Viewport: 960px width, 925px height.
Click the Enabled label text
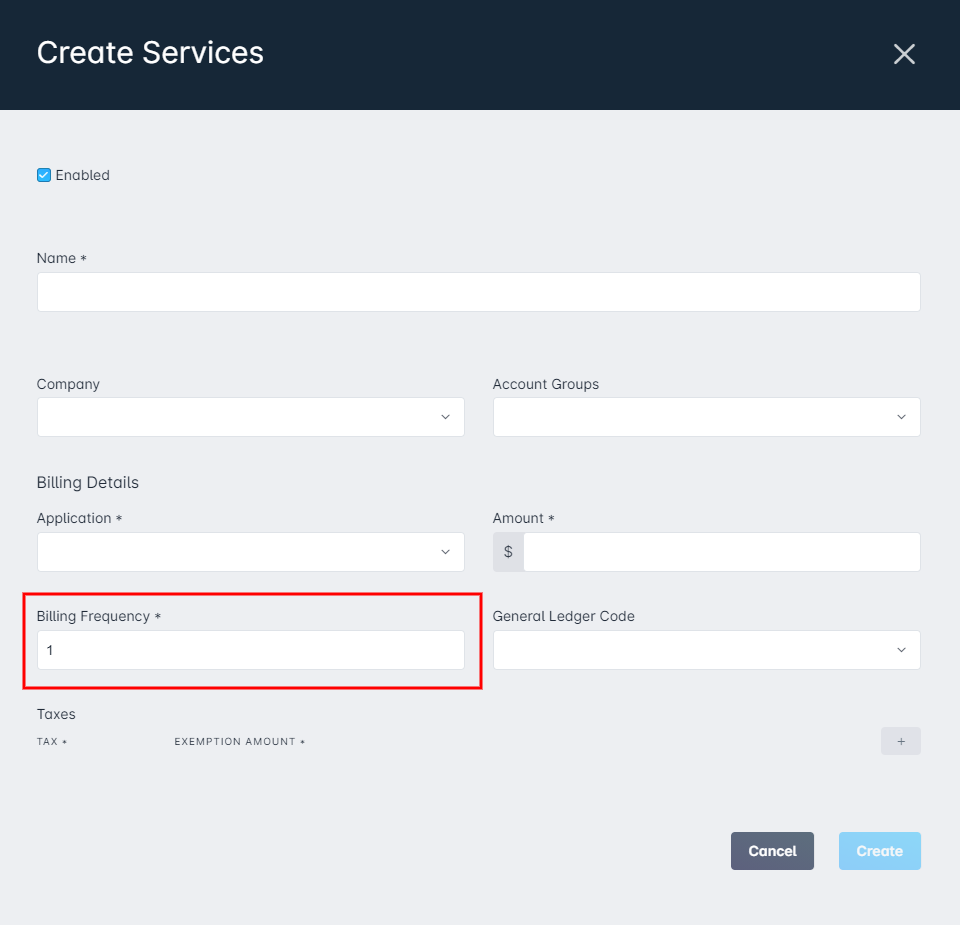(x=83, y=175)
